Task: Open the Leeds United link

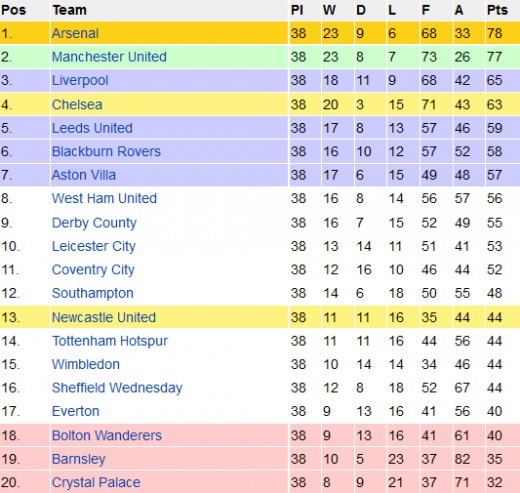Action: (92, 128)
